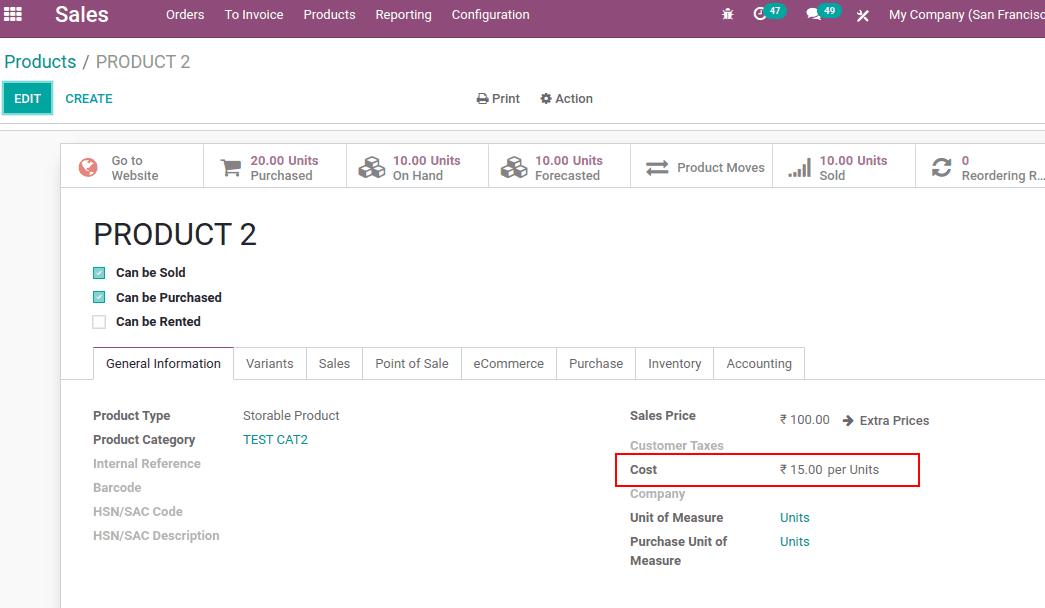Screen dimensions: 1045x608
Task: Switch to the Accounting tab
Action: [x=759, y=363]
